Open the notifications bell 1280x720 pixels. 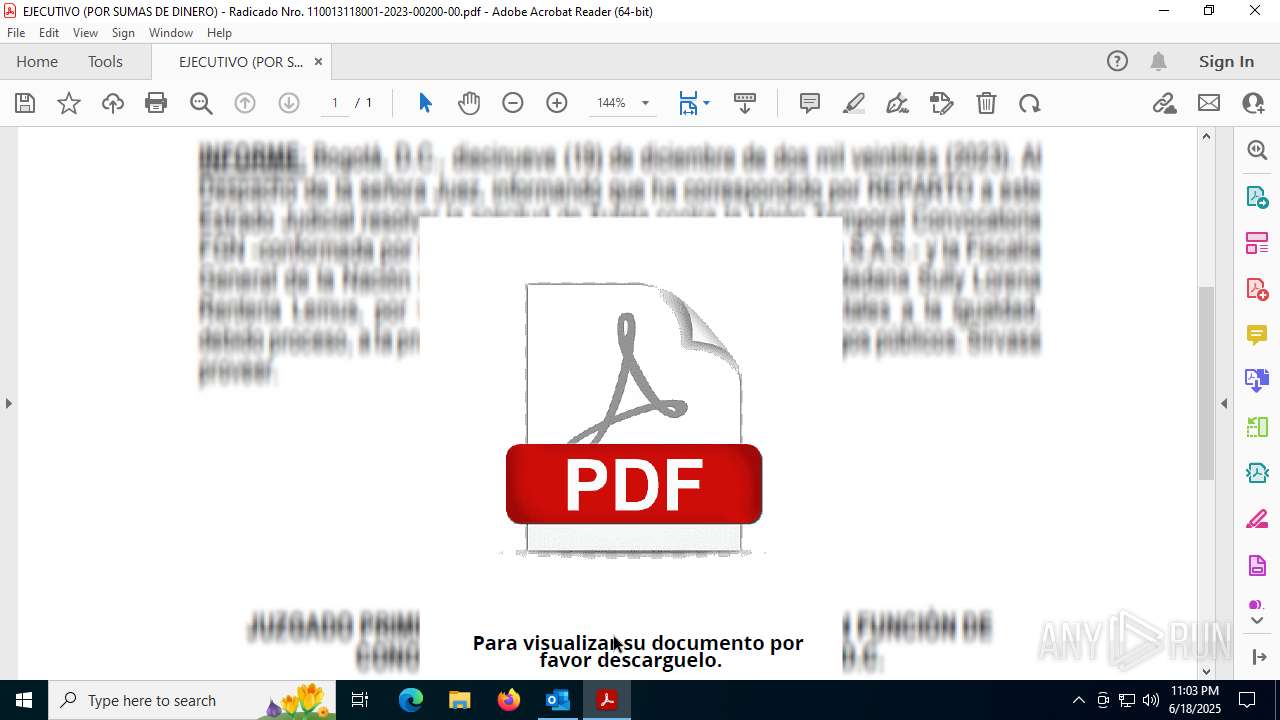tap(1158, 61)
